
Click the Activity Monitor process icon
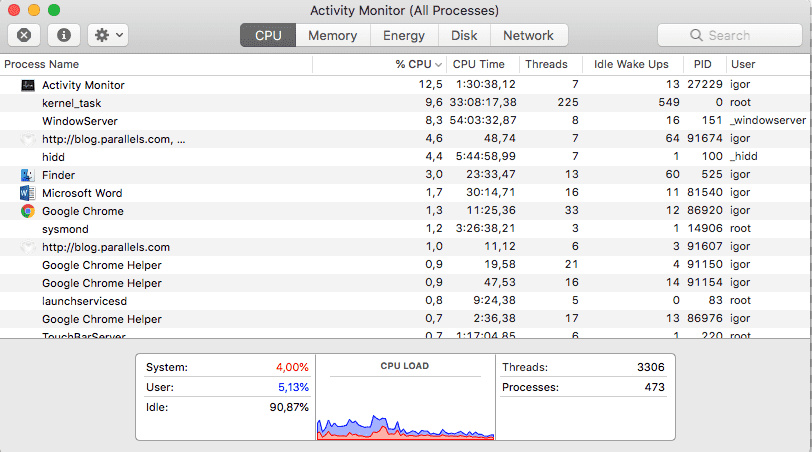(28, 85)
